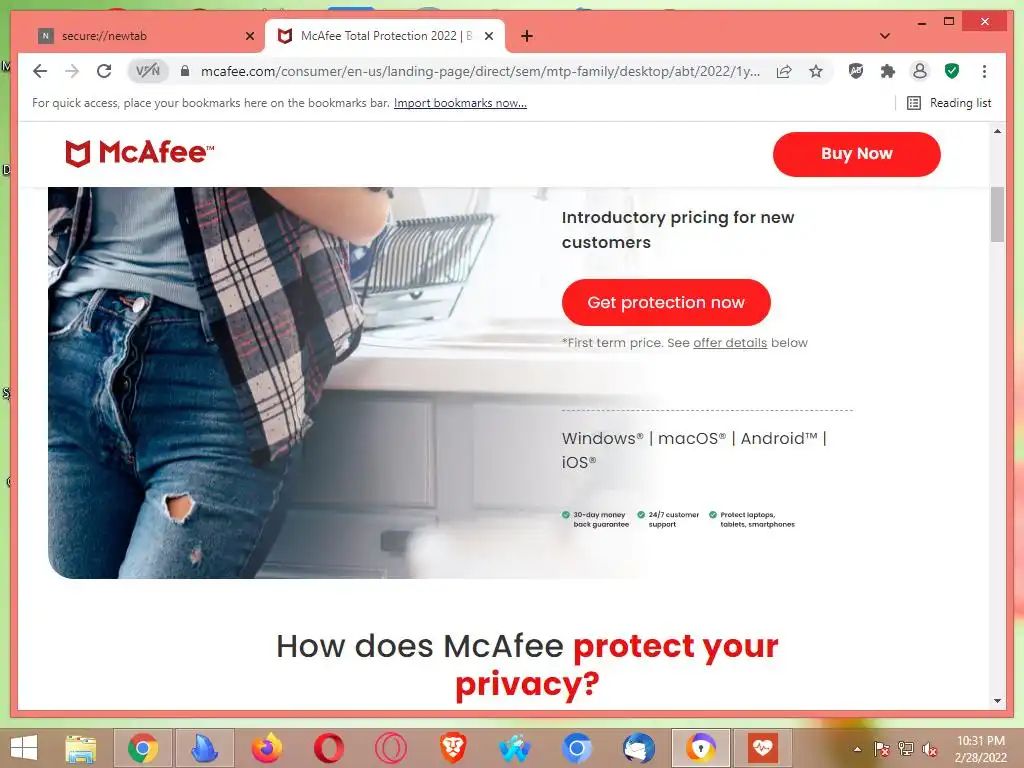The height and width of the screenshot is (768, 1024).
Task: Click Get protection now button
Action: (666, 302)
